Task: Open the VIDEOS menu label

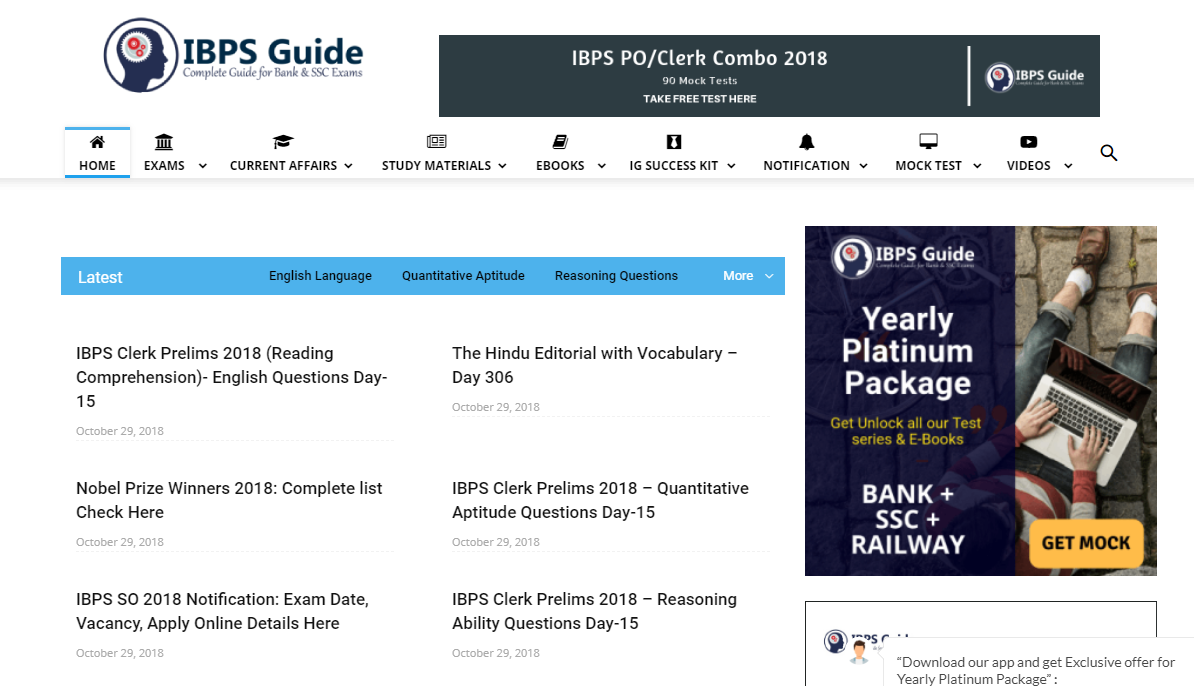Action: (x=1029, y=166)
